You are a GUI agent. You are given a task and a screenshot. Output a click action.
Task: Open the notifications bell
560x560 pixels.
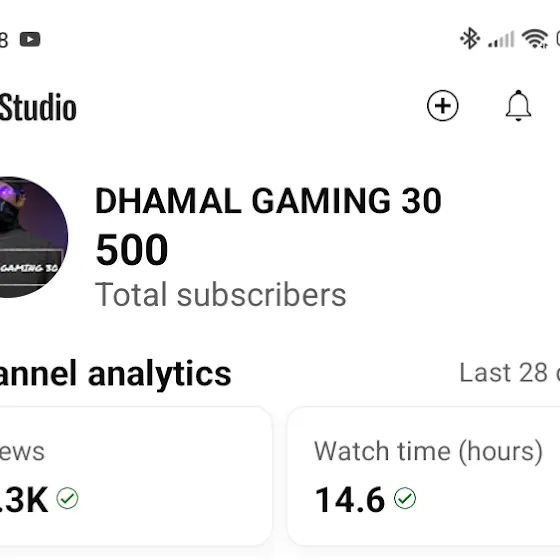pos(518,106)
